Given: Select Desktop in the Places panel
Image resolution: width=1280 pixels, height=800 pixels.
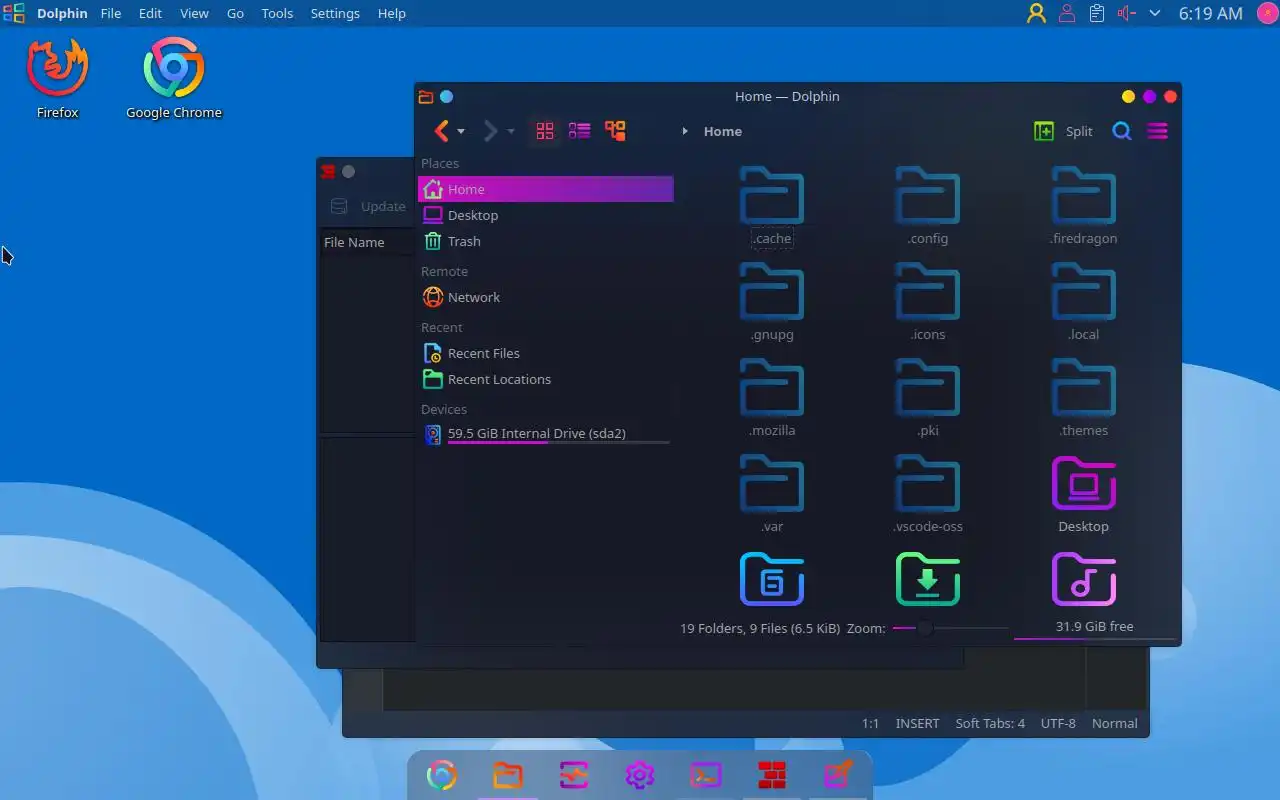Looking at the screenshot, I should (546, 215).
